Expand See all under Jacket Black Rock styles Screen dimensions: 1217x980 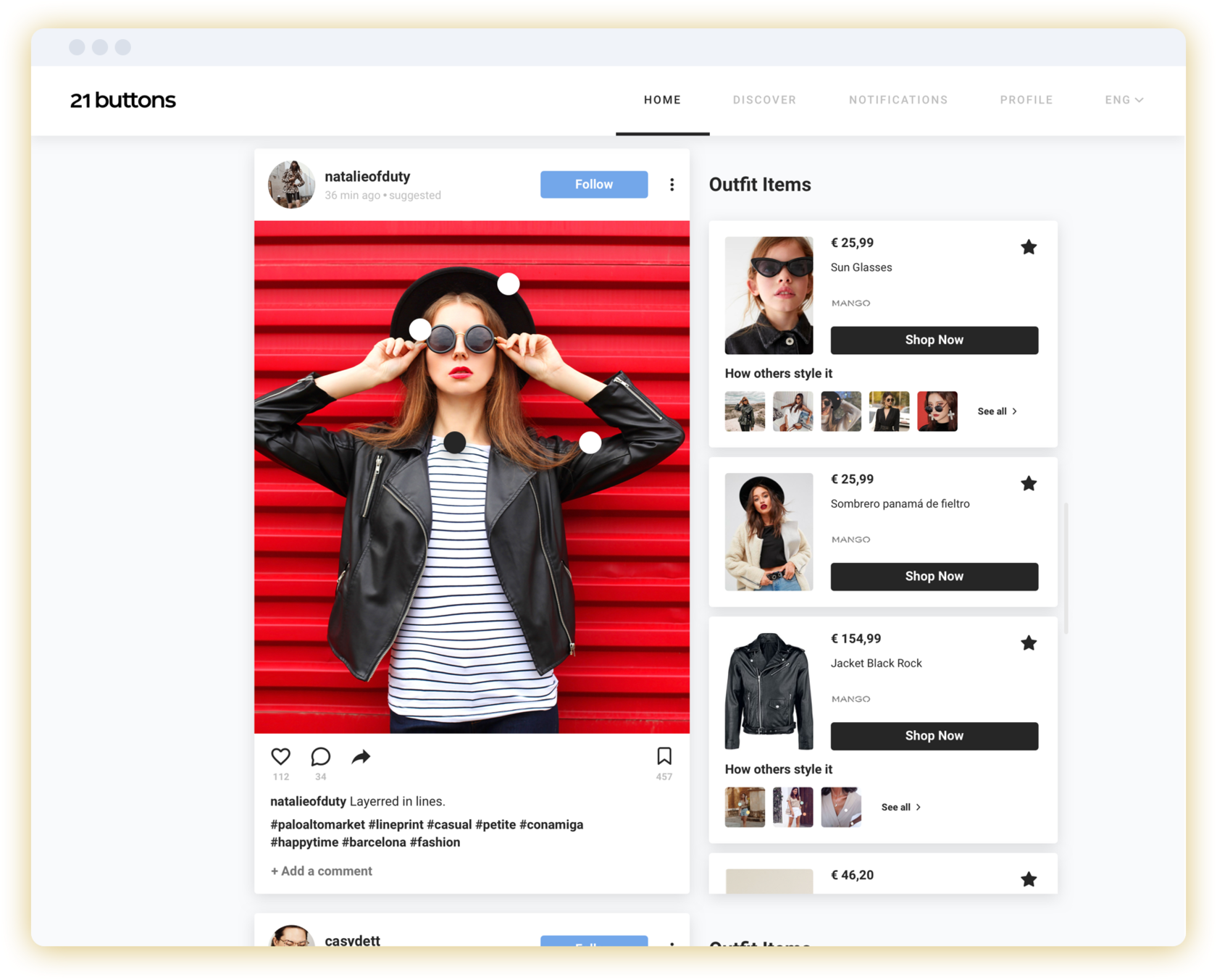(900, 807)
